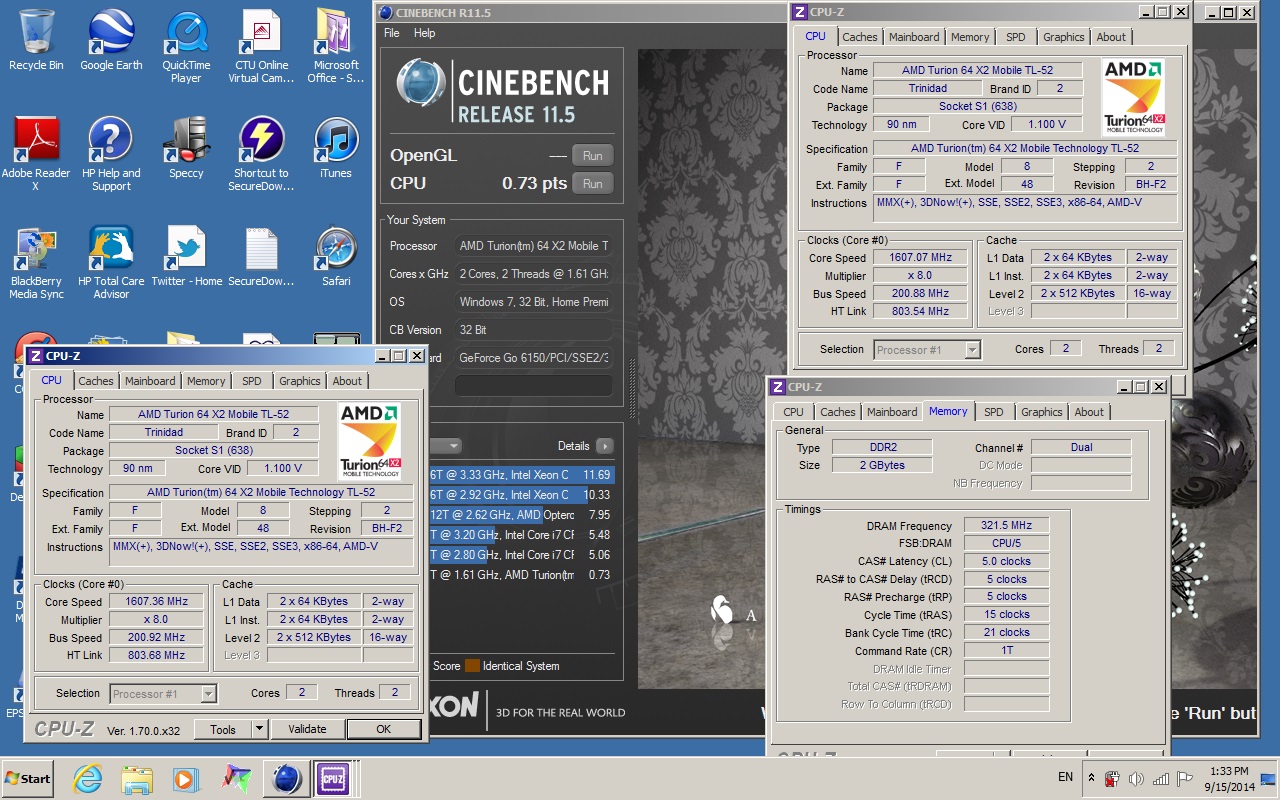Viewport: 1280px width, 800px height.
Task: Click the network signal tray icon
Action: pos(1161,778)
